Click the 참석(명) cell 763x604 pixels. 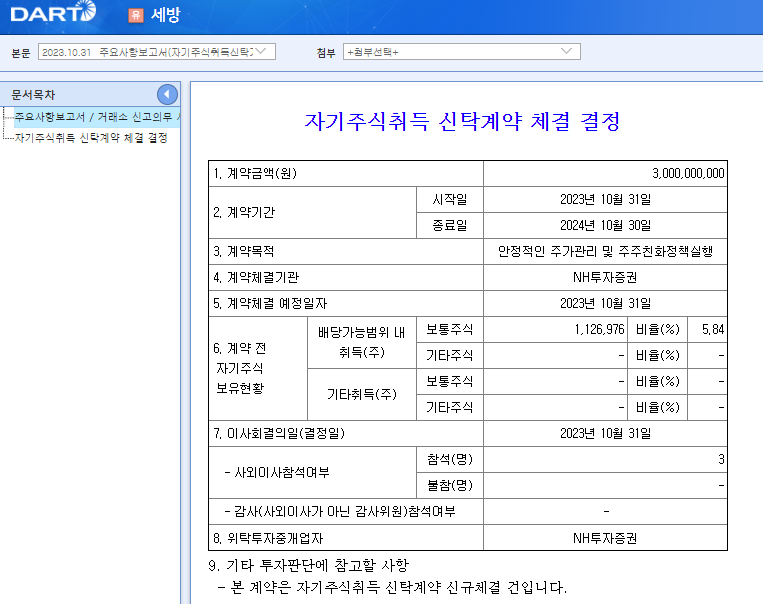point(450,459)
